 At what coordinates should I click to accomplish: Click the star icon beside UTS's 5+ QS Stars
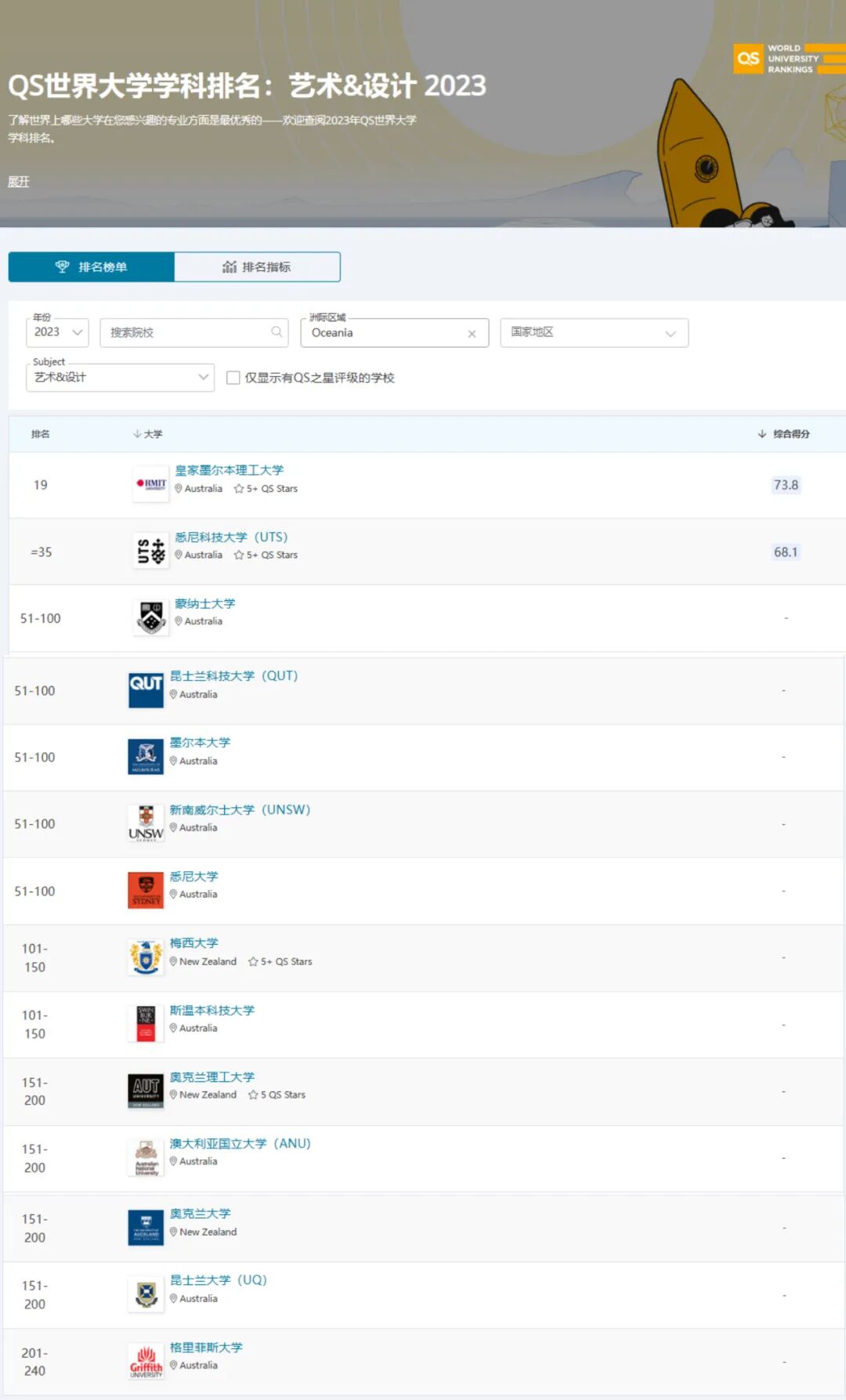pyautogui.click(x=239, y=555)
